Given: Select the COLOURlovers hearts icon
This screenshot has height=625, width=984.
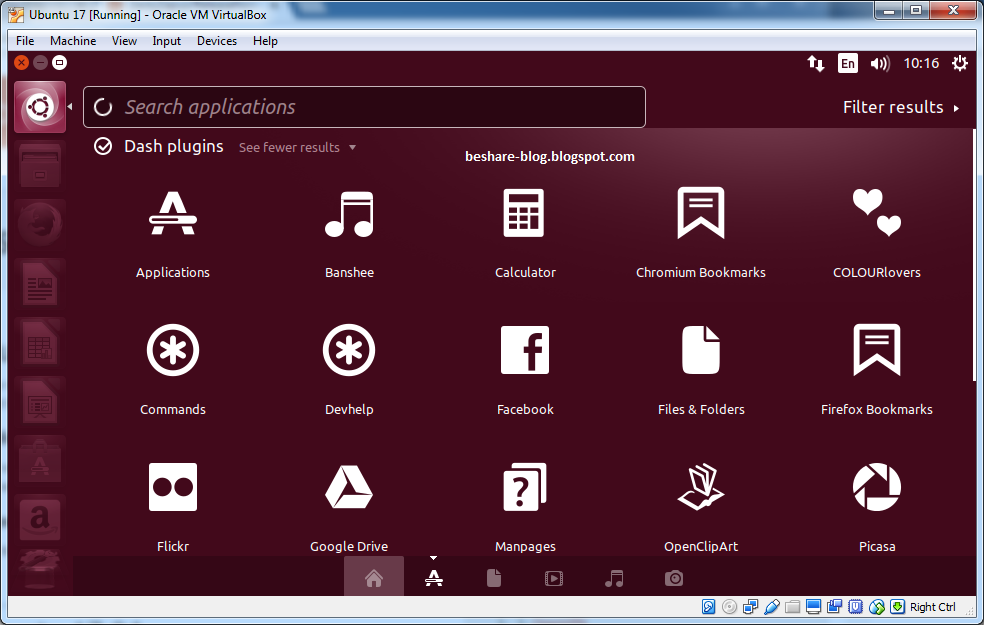Looking at the screenshot, I should [x=877, y=213].
